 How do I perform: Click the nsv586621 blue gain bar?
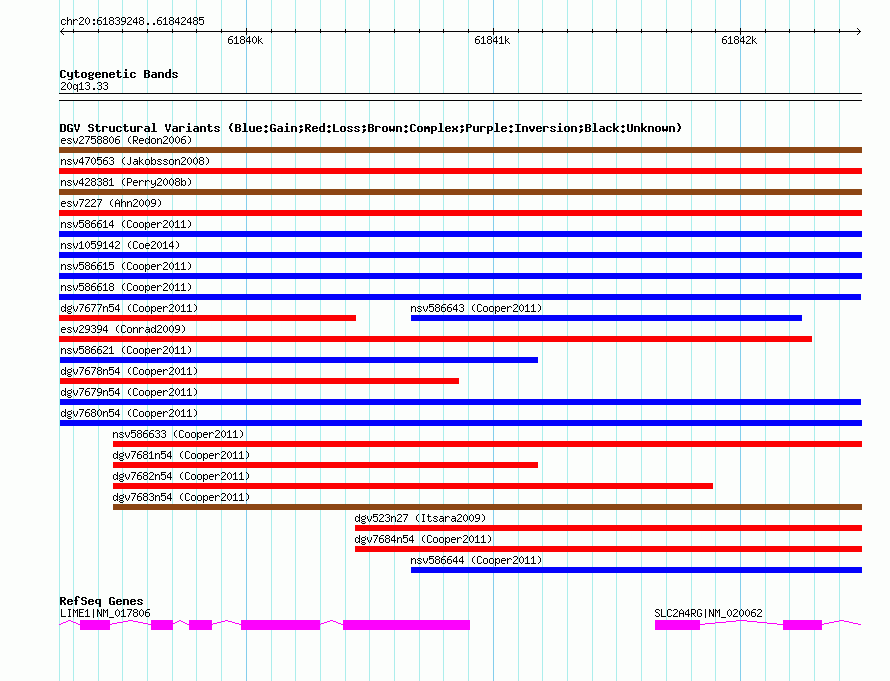[299, 360]
